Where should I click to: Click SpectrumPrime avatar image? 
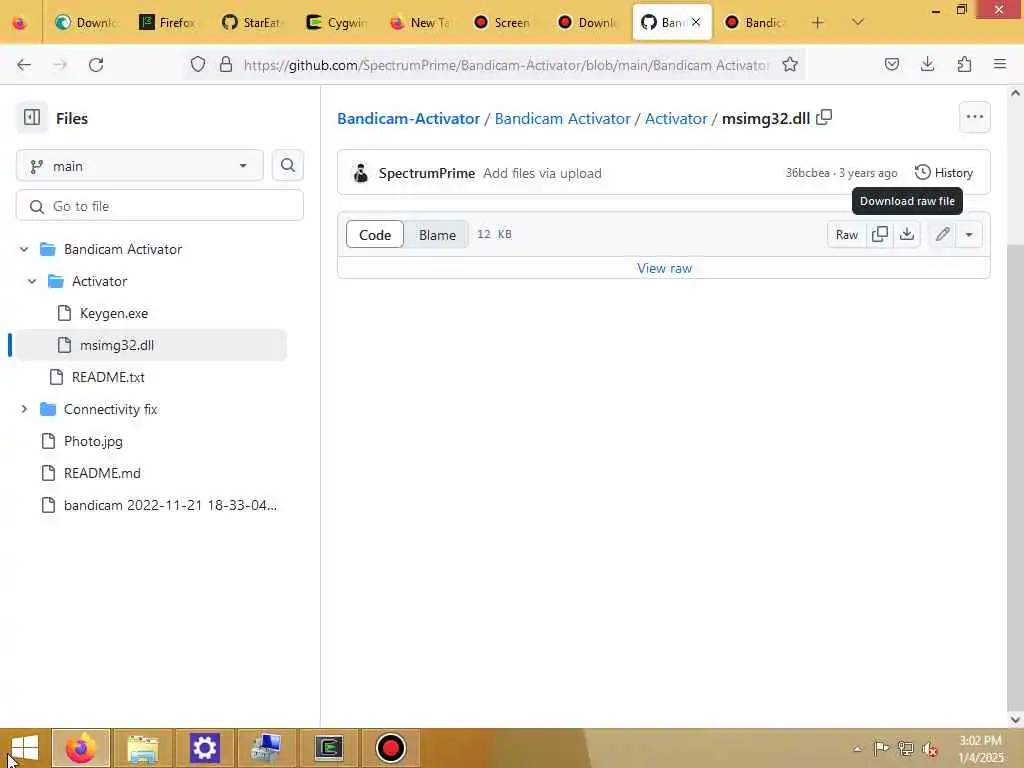pos(360,173)
